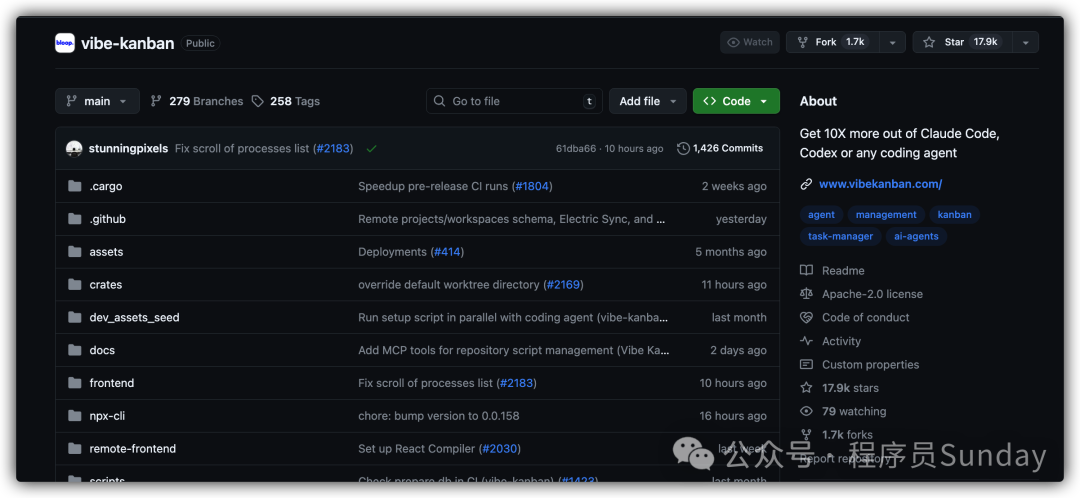Viewport: 1080px width, 498px height.
Task: Open PR #2169 link in crates row
Action: (563, 284)
